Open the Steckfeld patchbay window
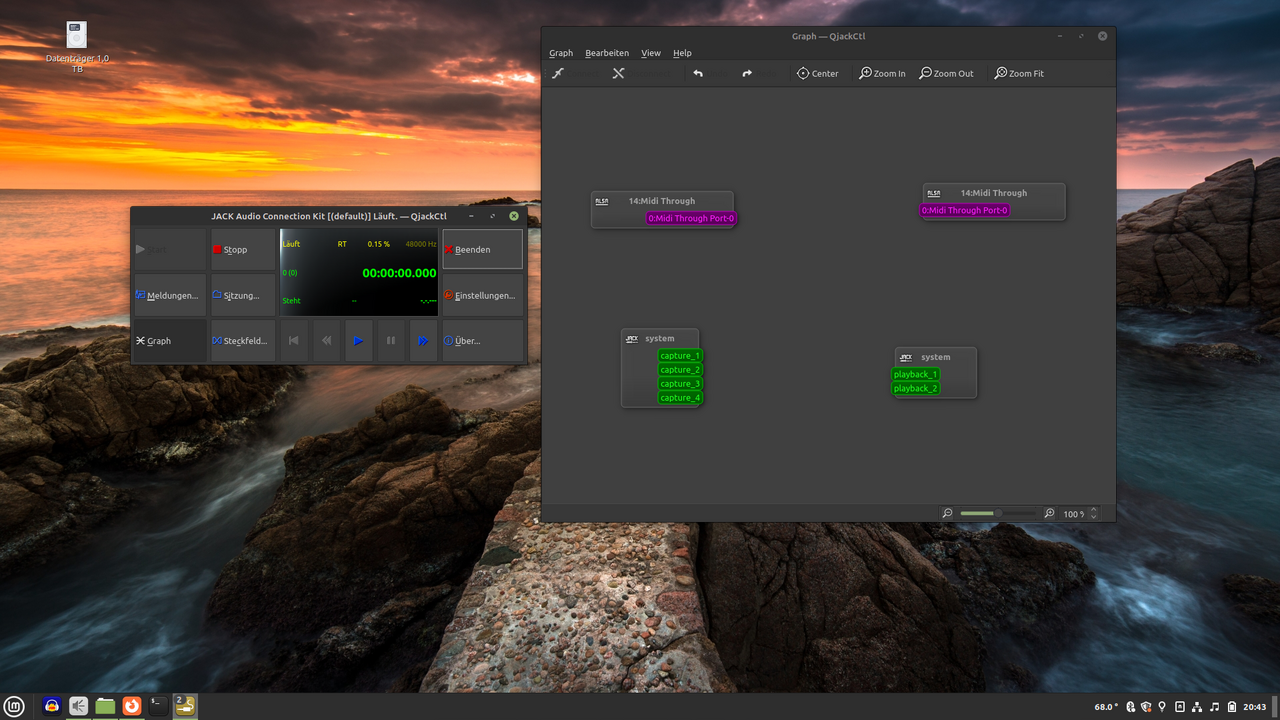The height and width of the screenshot is (720, 1280). tap(243, 341)
